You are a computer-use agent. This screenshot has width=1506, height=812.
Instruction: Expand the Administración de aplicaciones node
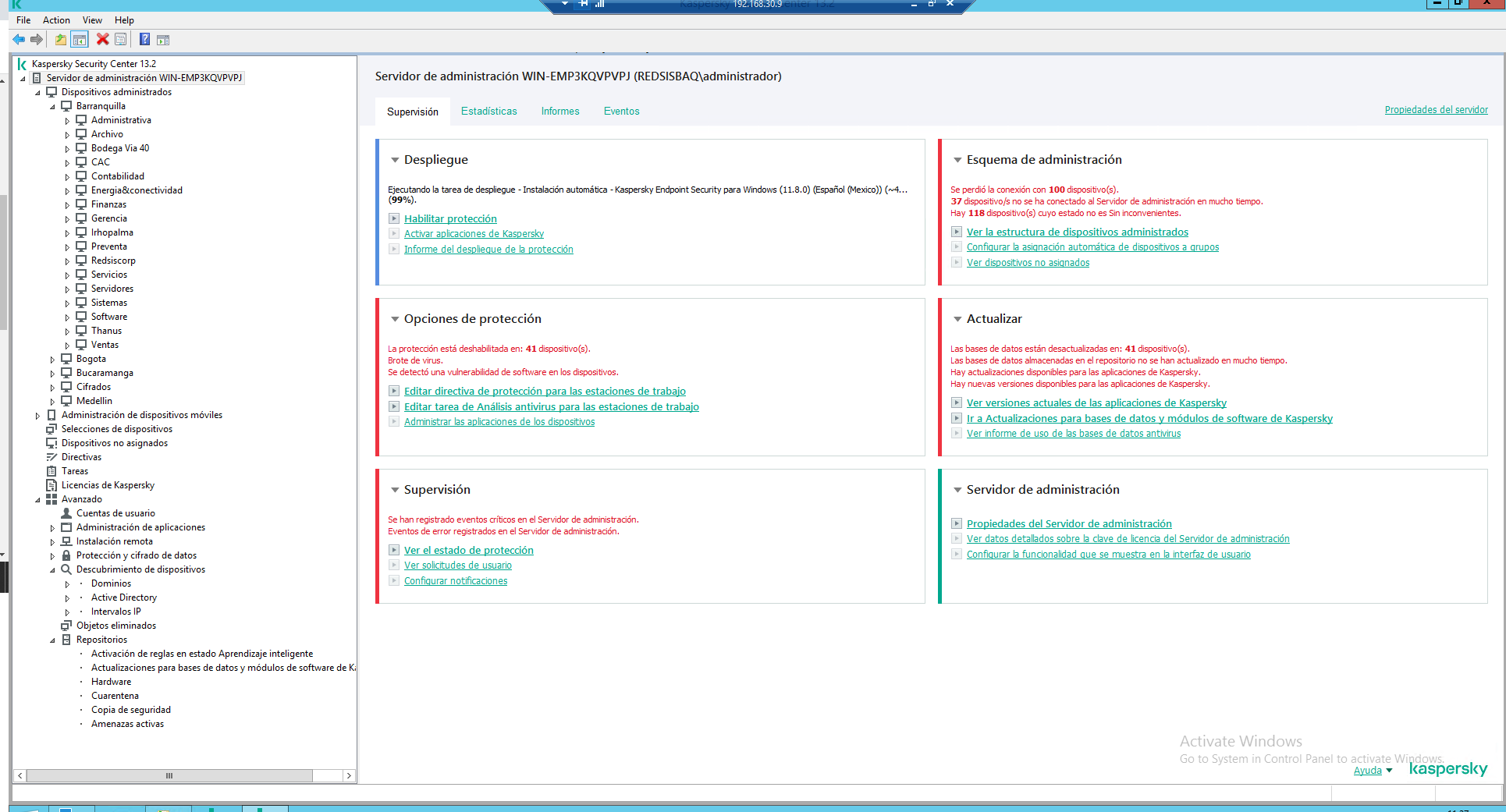(x=52, y=528)
